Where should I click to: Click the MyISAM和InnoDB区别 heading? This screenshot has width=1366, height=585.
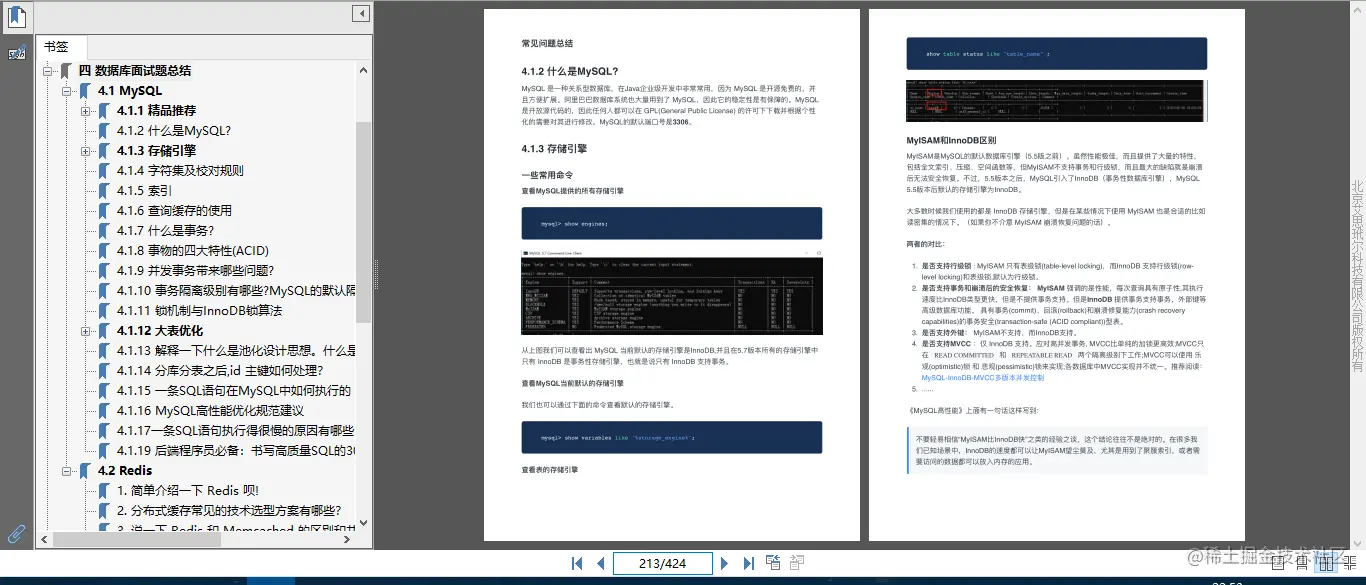coord(951,141)
